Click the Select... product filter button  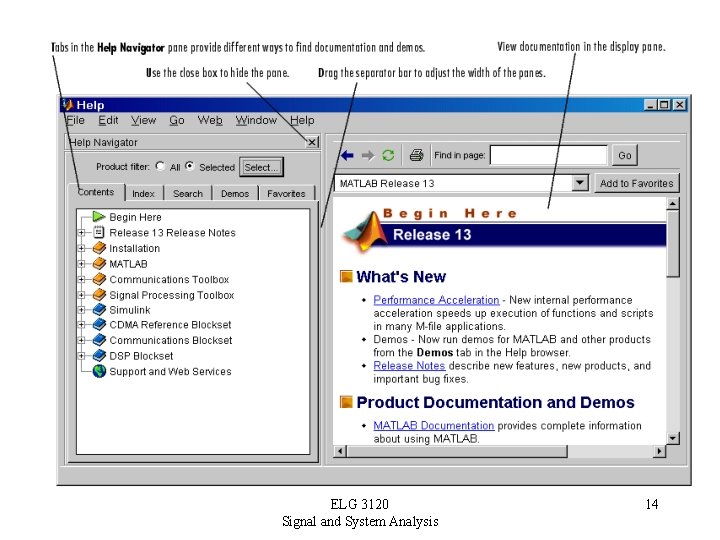click(x=261, y=167)
